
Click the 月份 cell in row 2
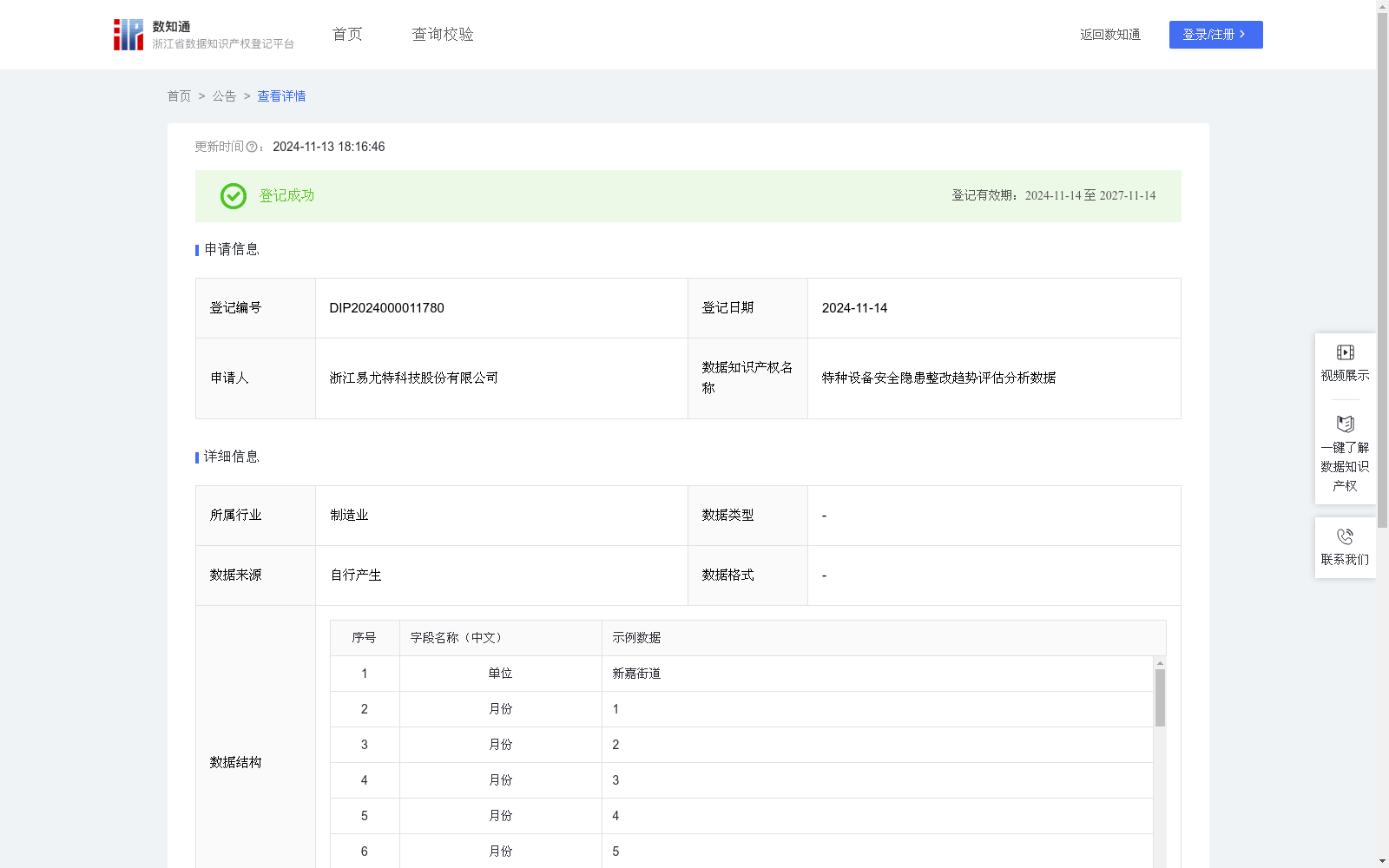click(x=501, y=709)
